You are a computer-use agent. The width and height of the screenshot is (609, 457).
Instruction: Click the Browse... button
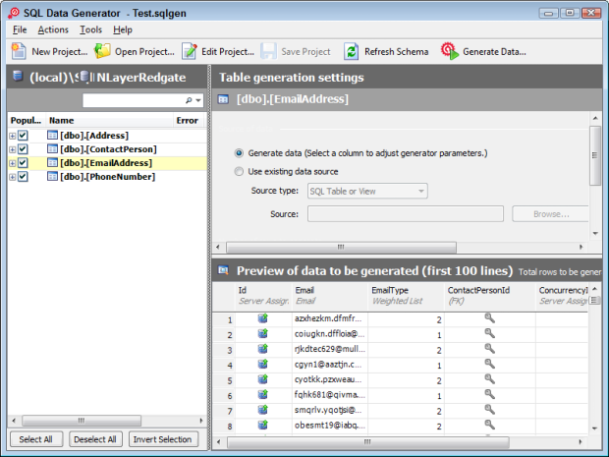(x=551, y=214)
